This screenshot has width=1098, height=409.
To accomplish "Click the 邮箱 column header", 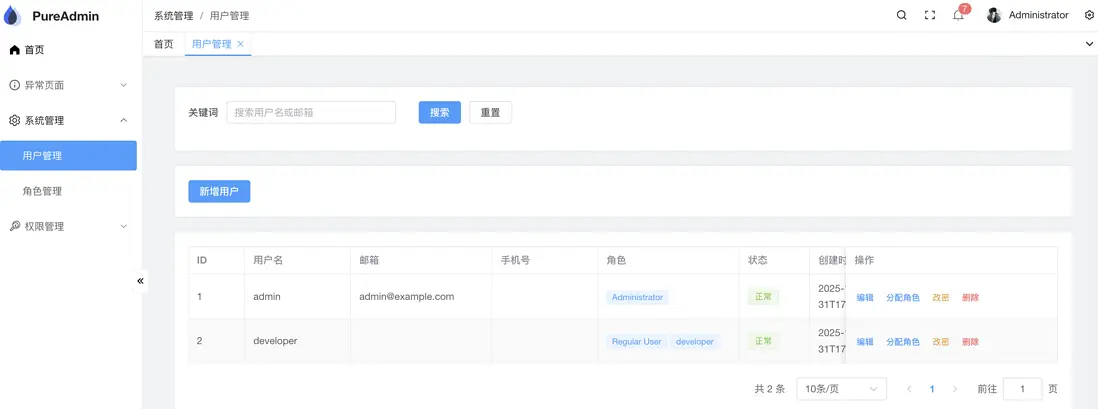I will coord(369,260).
